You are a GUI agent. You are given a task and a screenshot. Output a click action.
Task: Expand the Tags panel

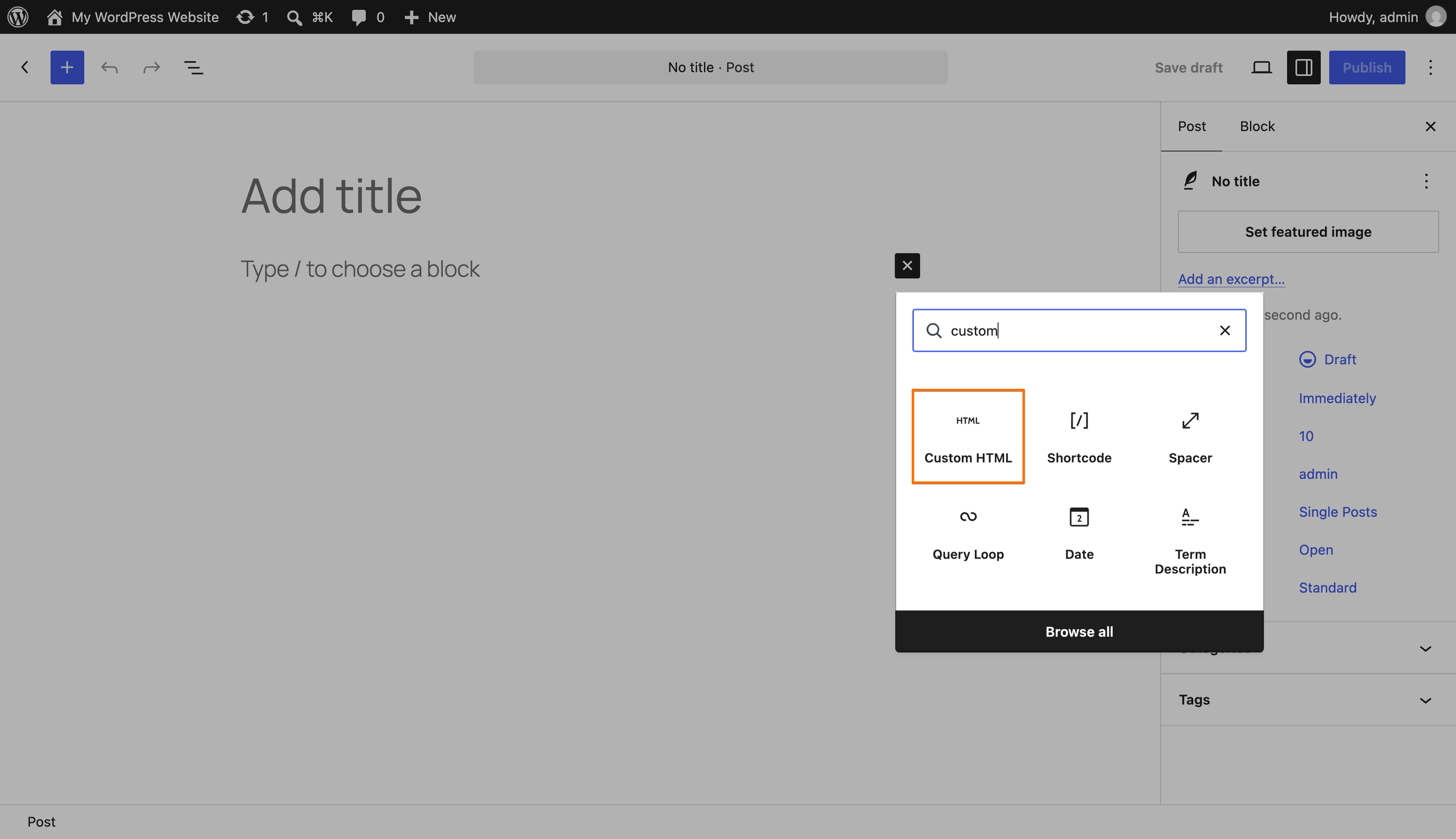point(1308,700)
